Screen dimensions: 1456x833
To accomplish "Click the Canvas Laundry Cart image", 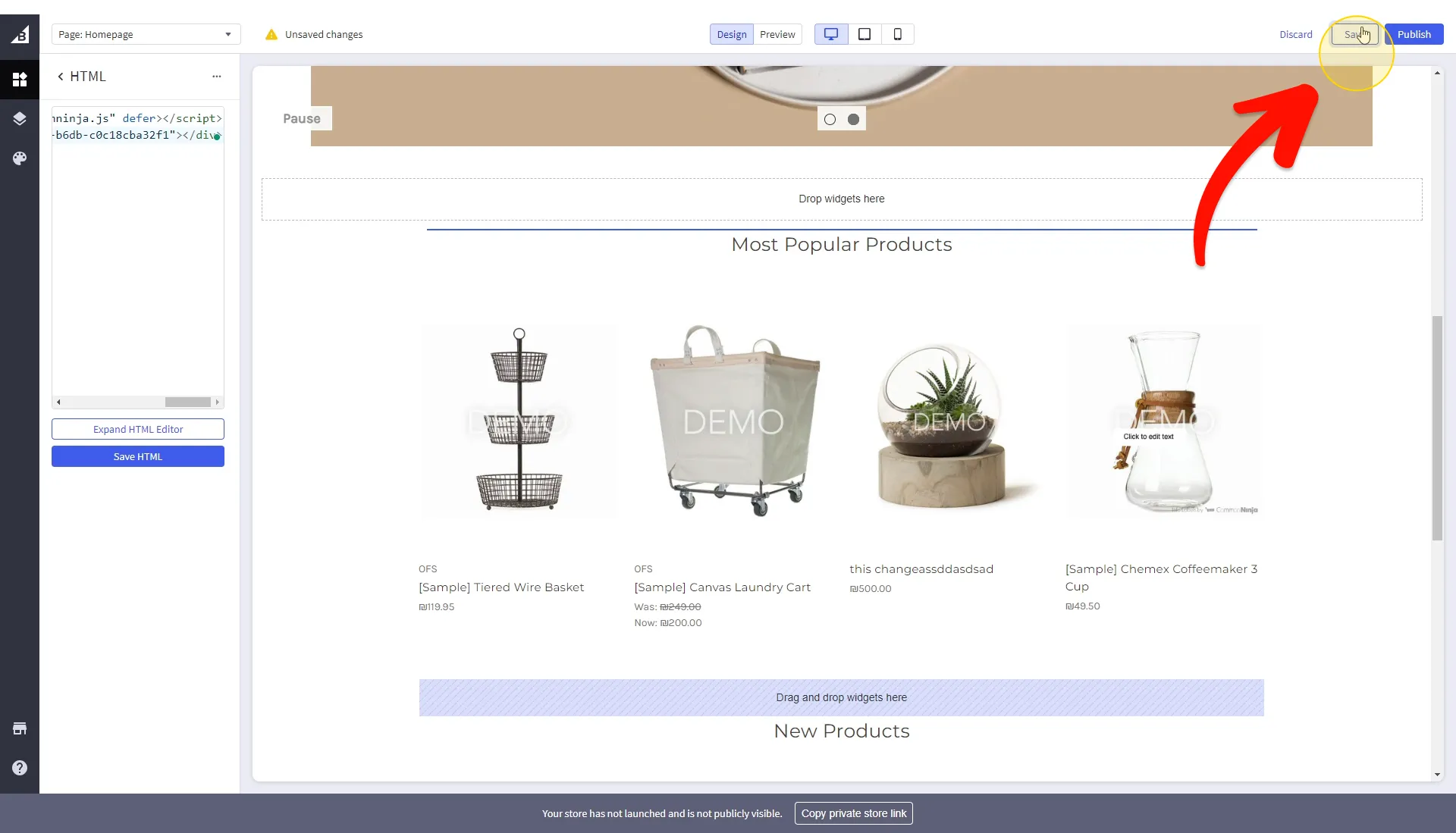I will point(734,421).
